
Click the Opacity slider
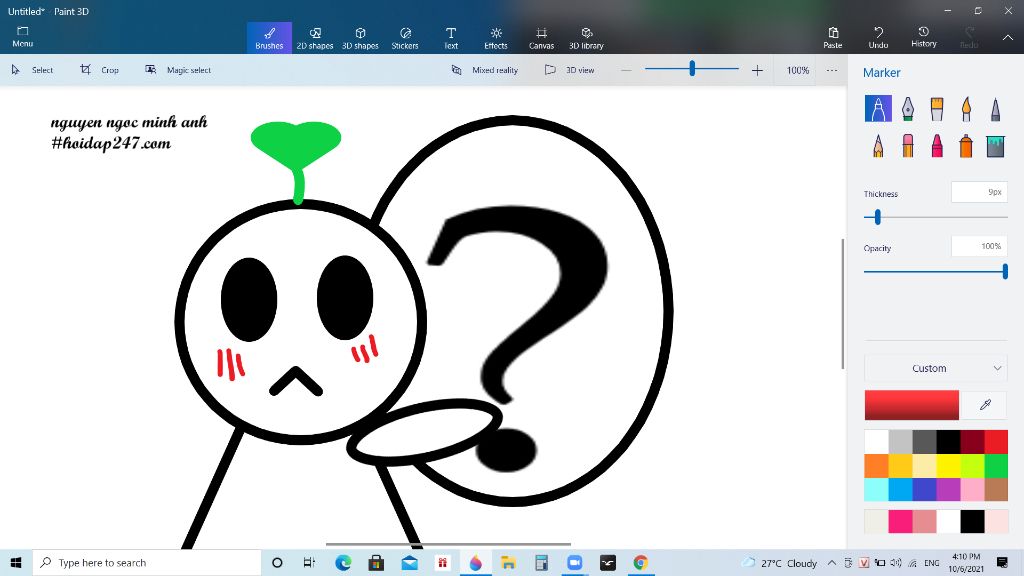coord(935,271)
